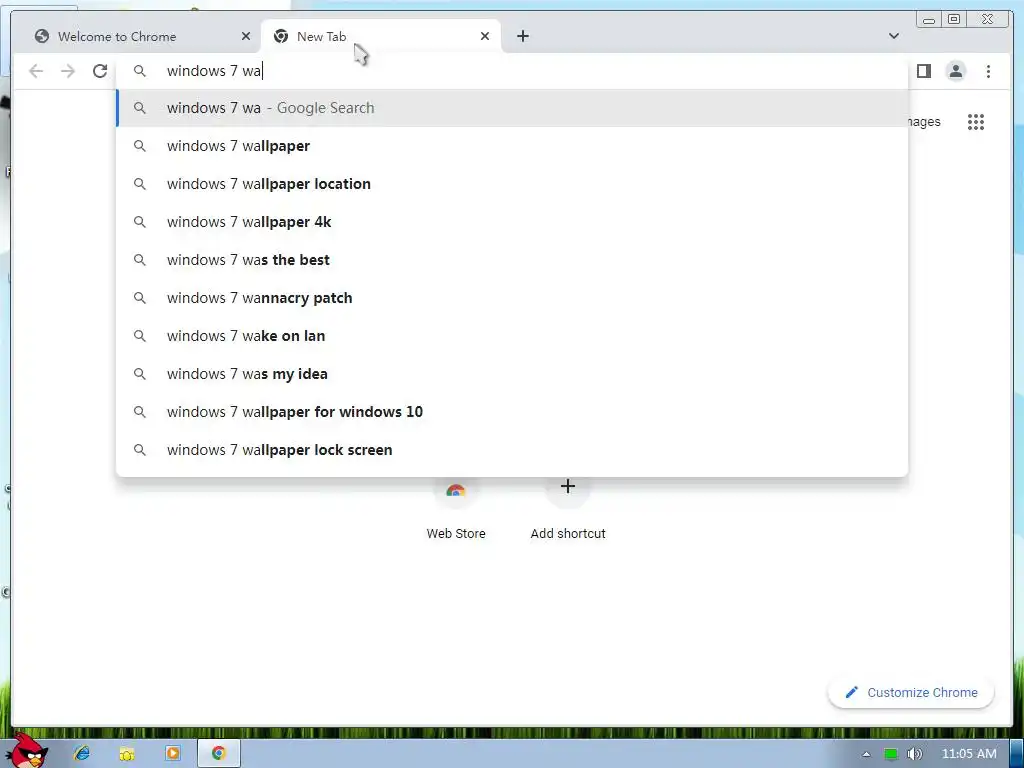This screenshot has width=1024, height=768.
Task: Choose suggestion 'windows 7 was my idea'
Action: pos(512,374)
